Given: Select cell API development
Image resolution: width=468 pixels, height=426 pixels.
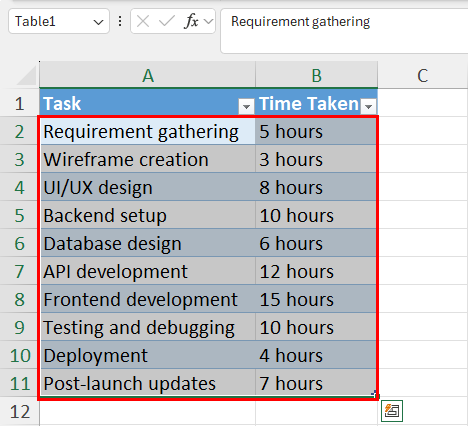Looking at the screenshot, I should click(147, 271).
